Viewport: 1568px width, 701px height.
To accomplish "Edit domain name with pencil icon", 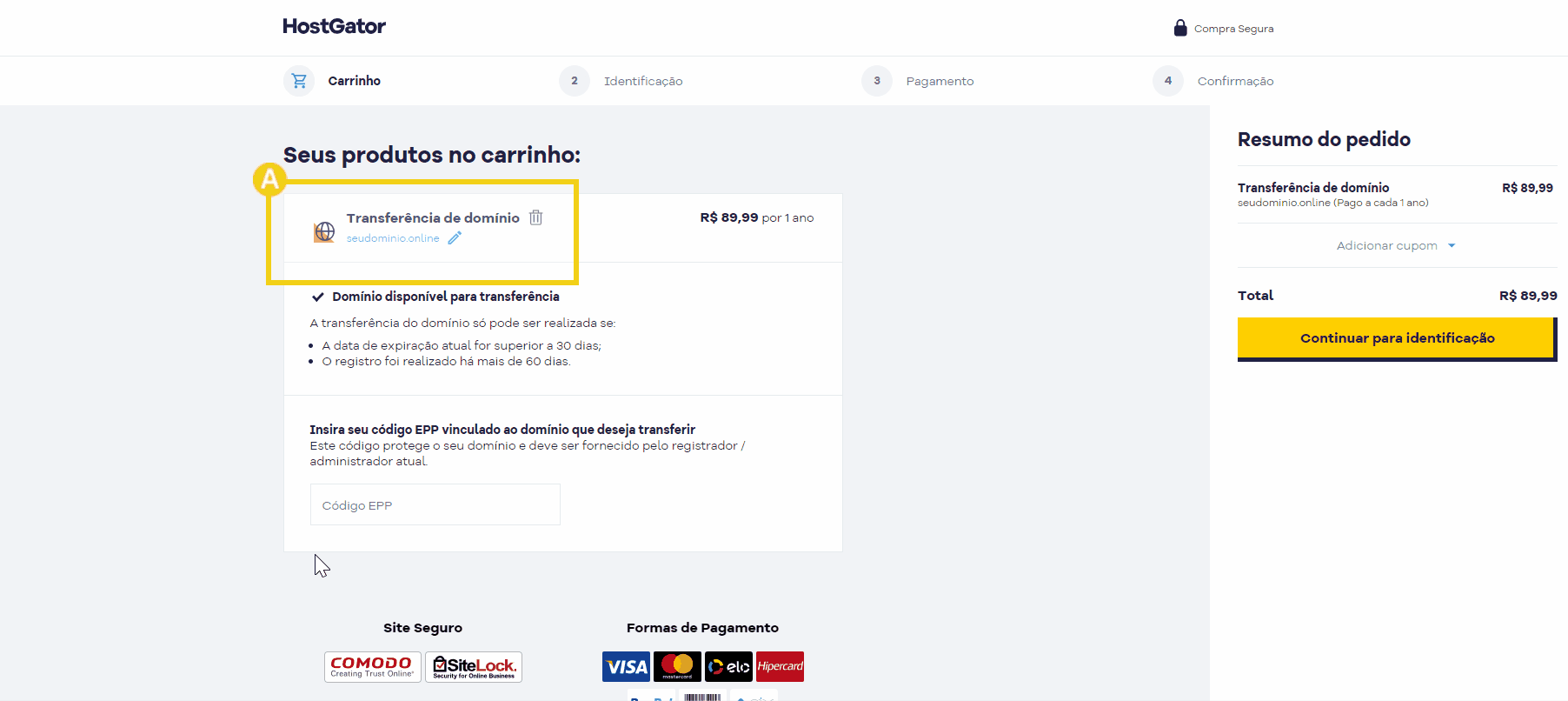I will click(x=455, y=238).
